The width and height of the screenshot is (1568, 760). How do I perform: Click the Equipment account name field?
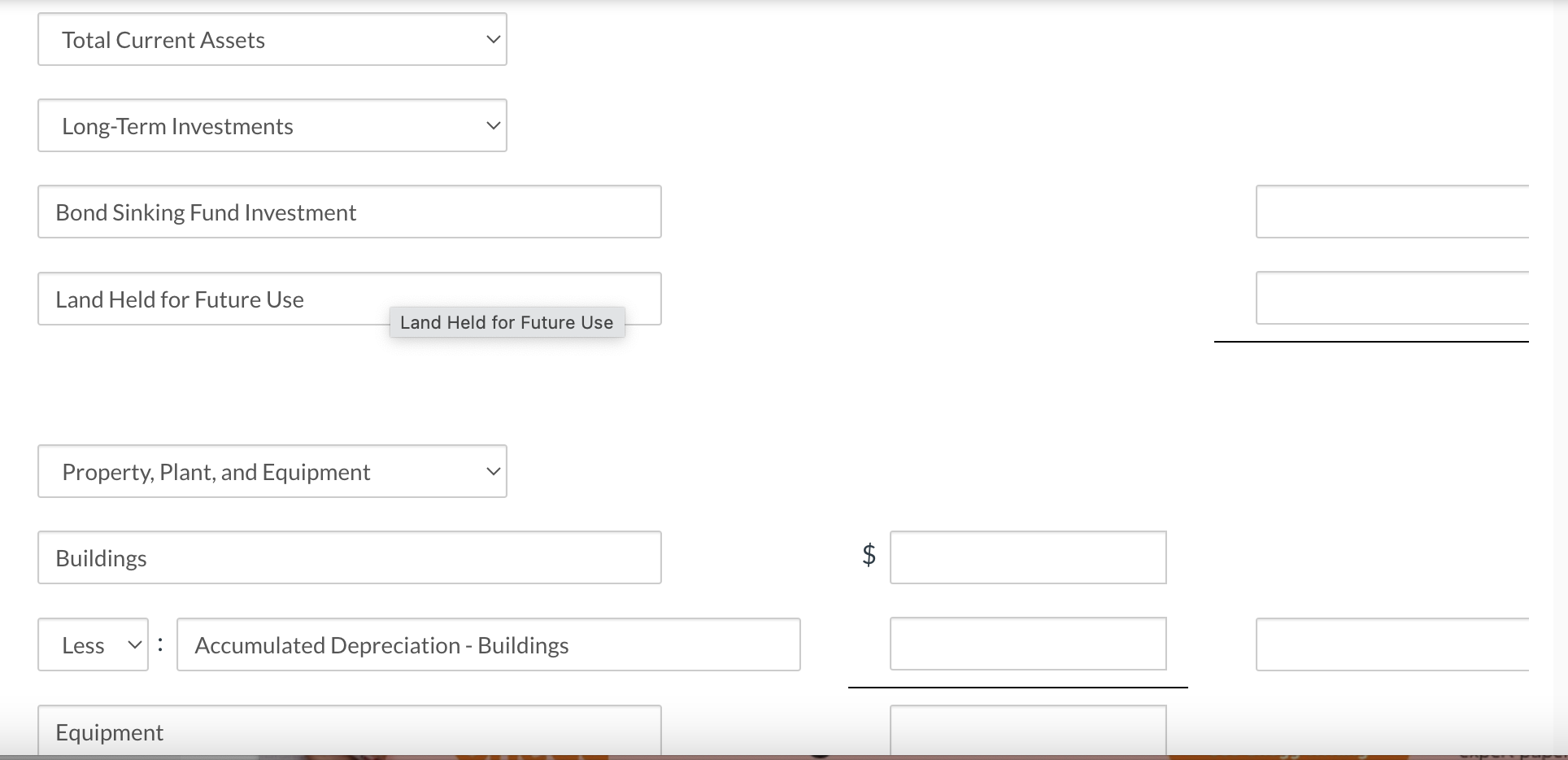pos(350,731)
